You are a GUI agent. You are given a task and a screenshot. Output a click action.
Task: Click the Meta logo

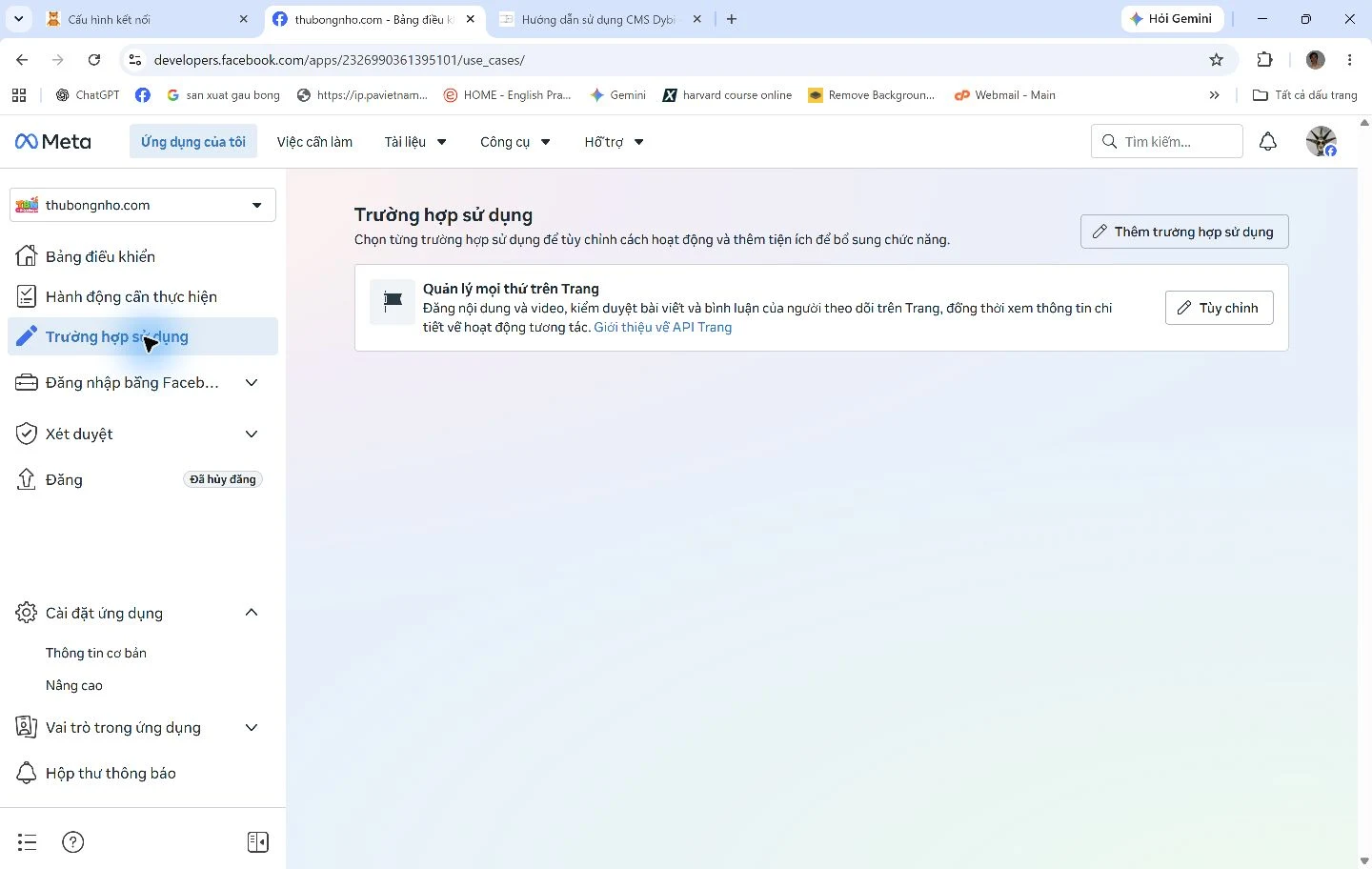[53, 142]
